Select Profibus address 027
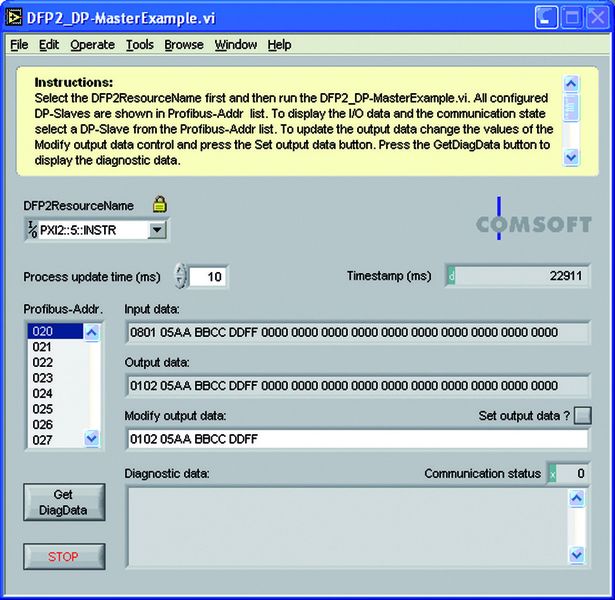The height and width of the screenshot is (600, 615). [x=55, y=440]
